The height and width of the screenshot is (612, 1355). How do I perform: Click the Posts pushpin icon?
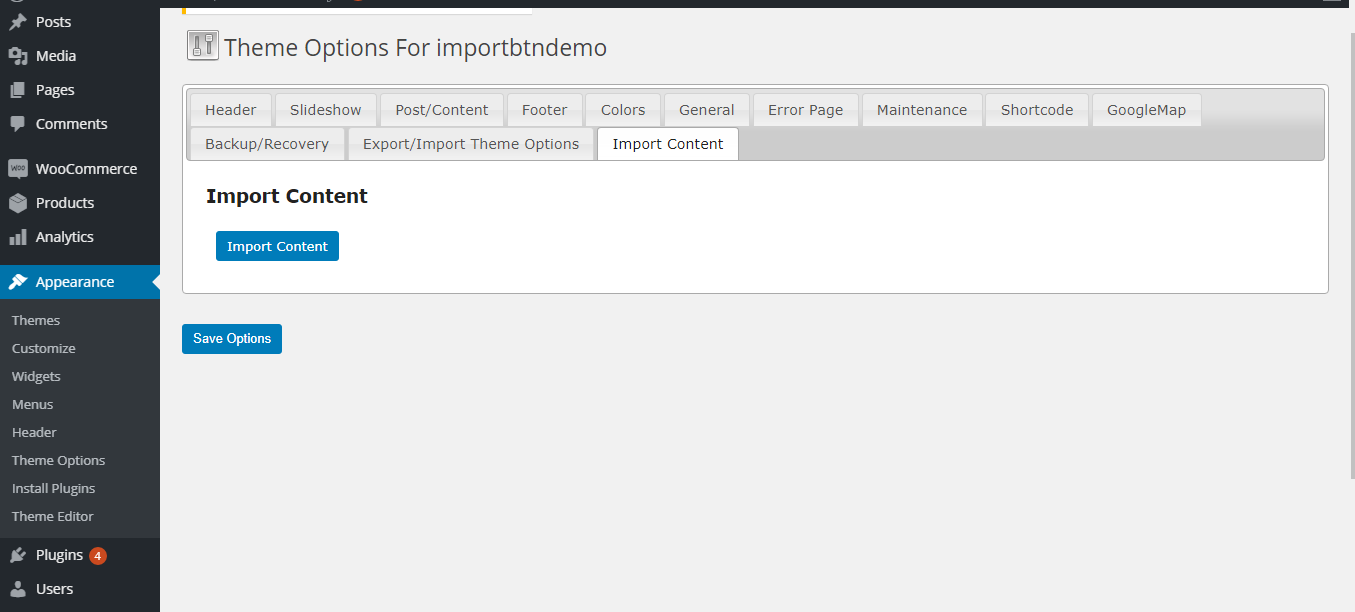(17, 22)
